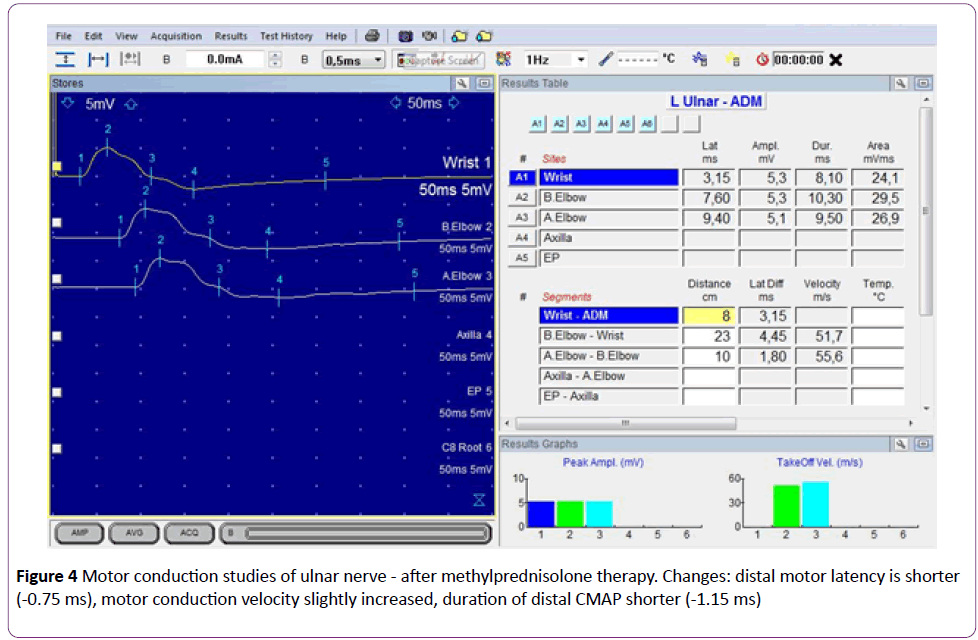This screenshot has width=978, height=640.
Task: Select the horizontal width cursor tool icon
Action: (x=98, y=59)
